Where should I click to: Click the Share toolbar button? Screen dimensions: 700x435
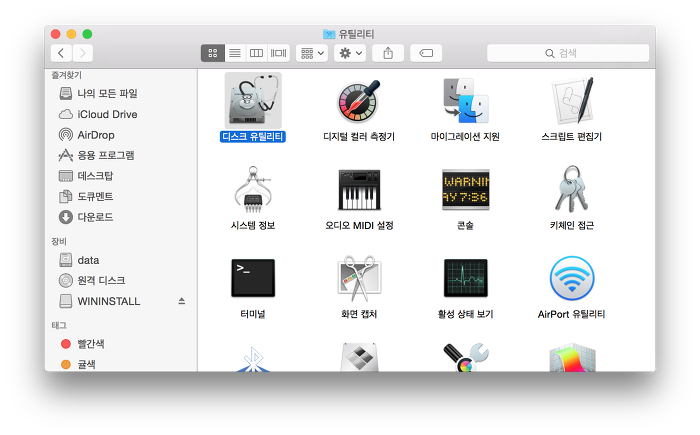(x=388, y=53)
